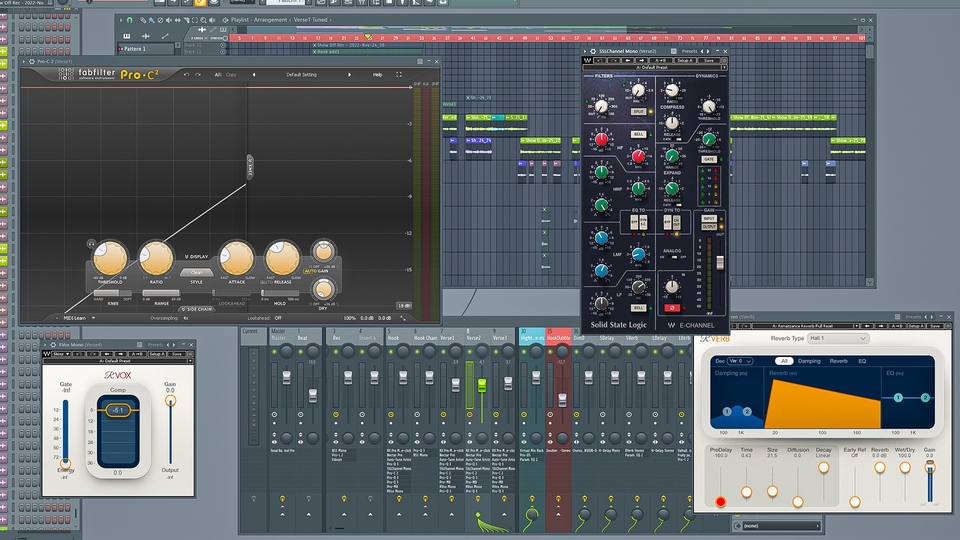Click the Playlist speaker icon
Image resolution: width=960 pixels, height=540 pixels.
225,20
